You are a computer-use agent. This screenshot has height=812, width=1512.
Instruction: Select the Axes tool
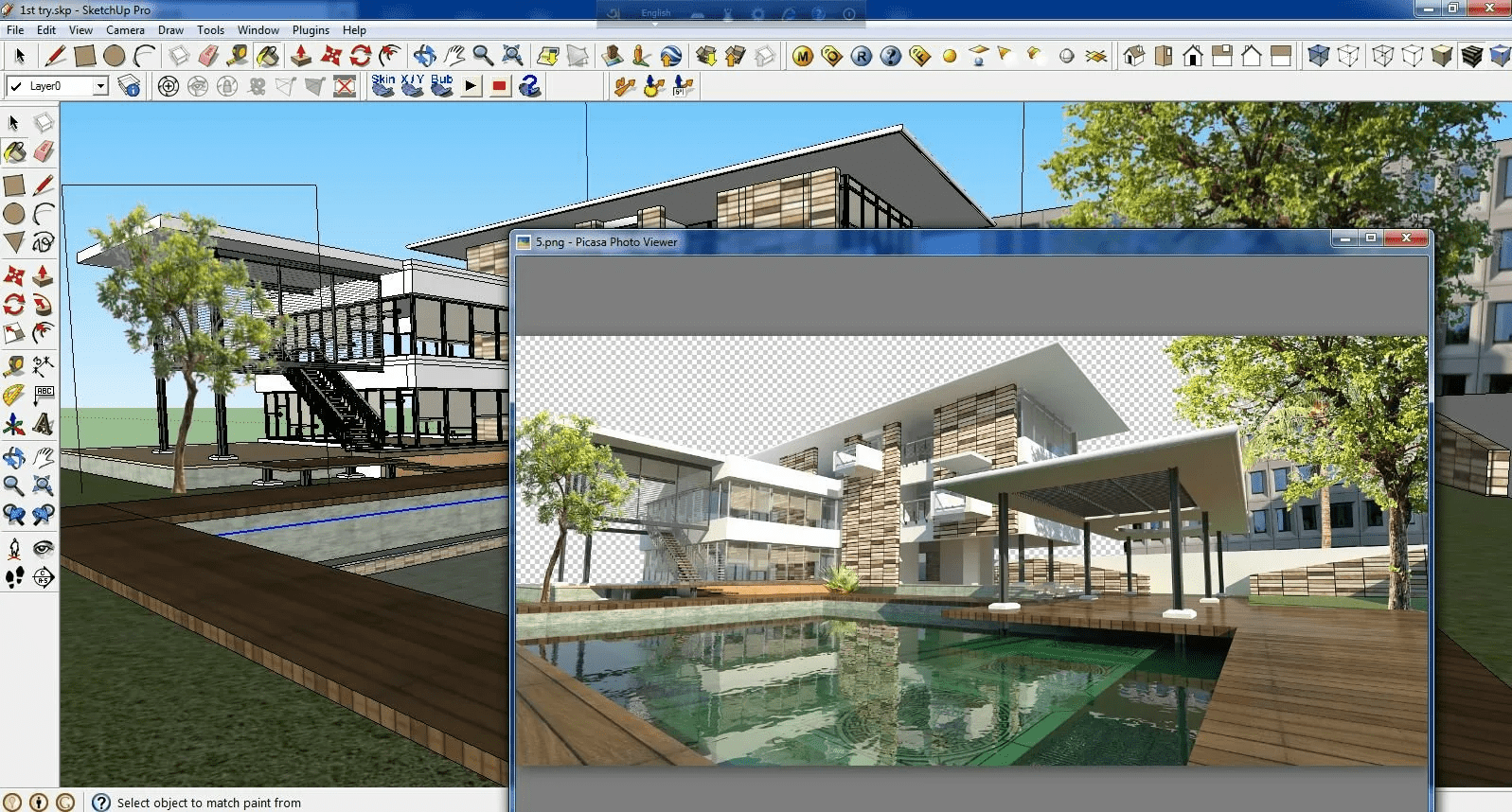pos(14,424)
